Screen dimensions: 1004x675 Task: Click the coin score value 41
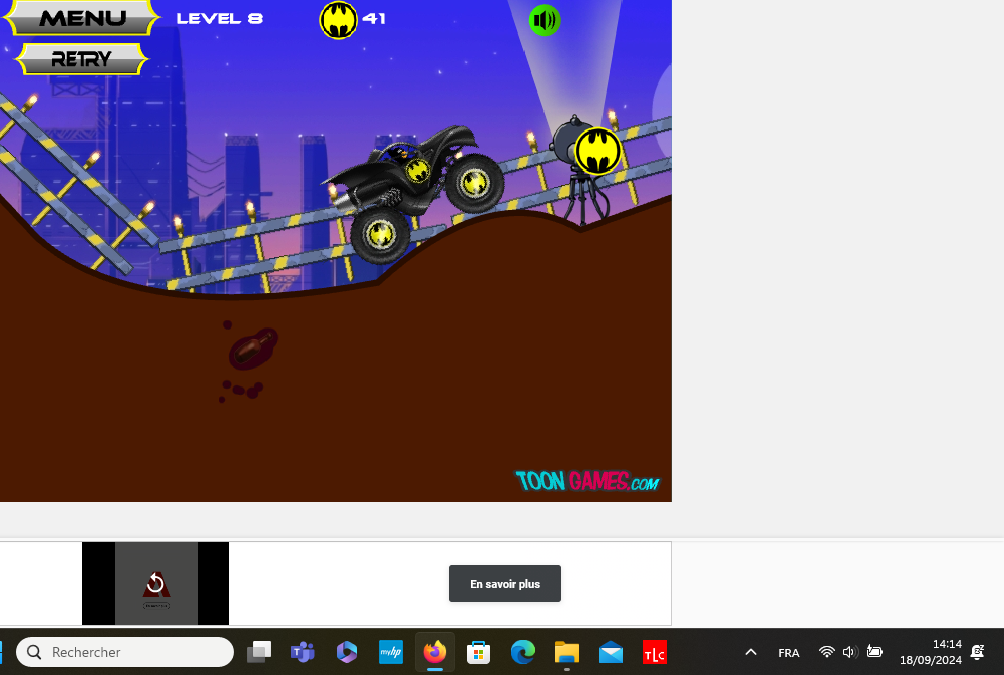374,19
